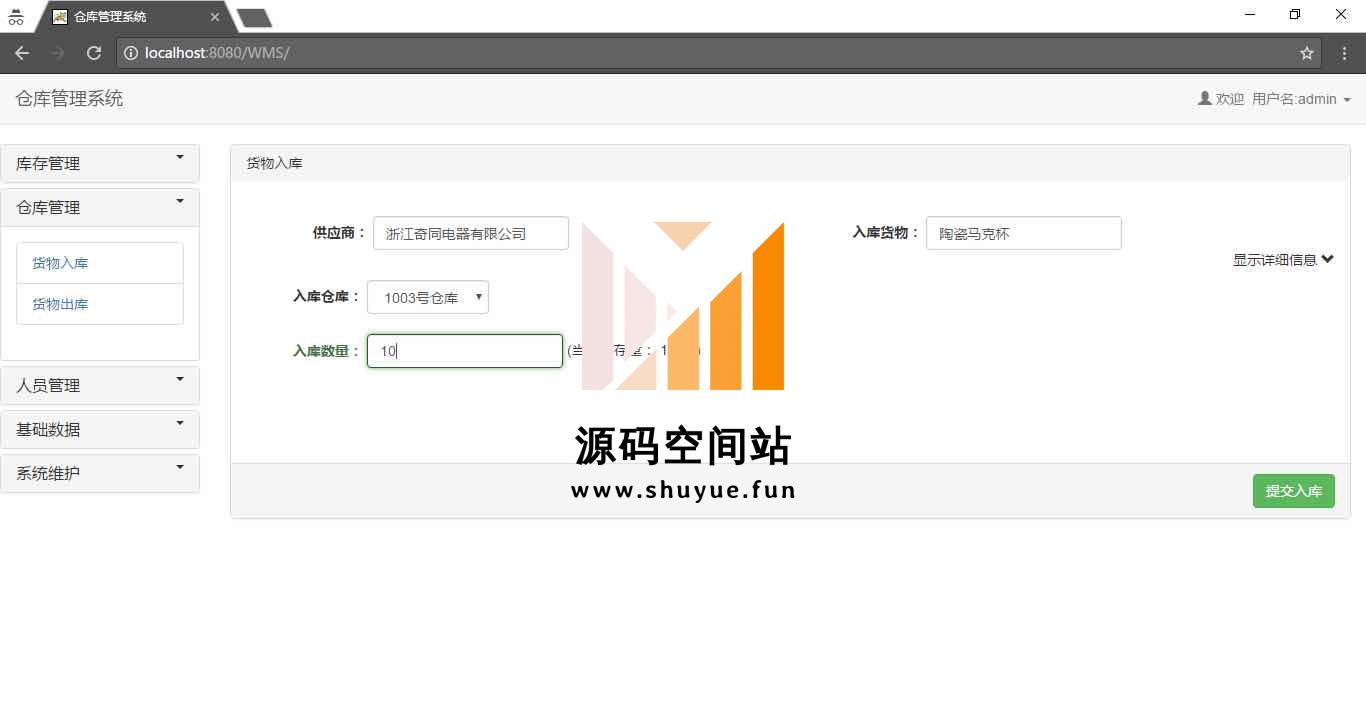Reload the page with refresh icon
The width and height of the screenshot is (1366, 727).
click(x=94, y=53)
